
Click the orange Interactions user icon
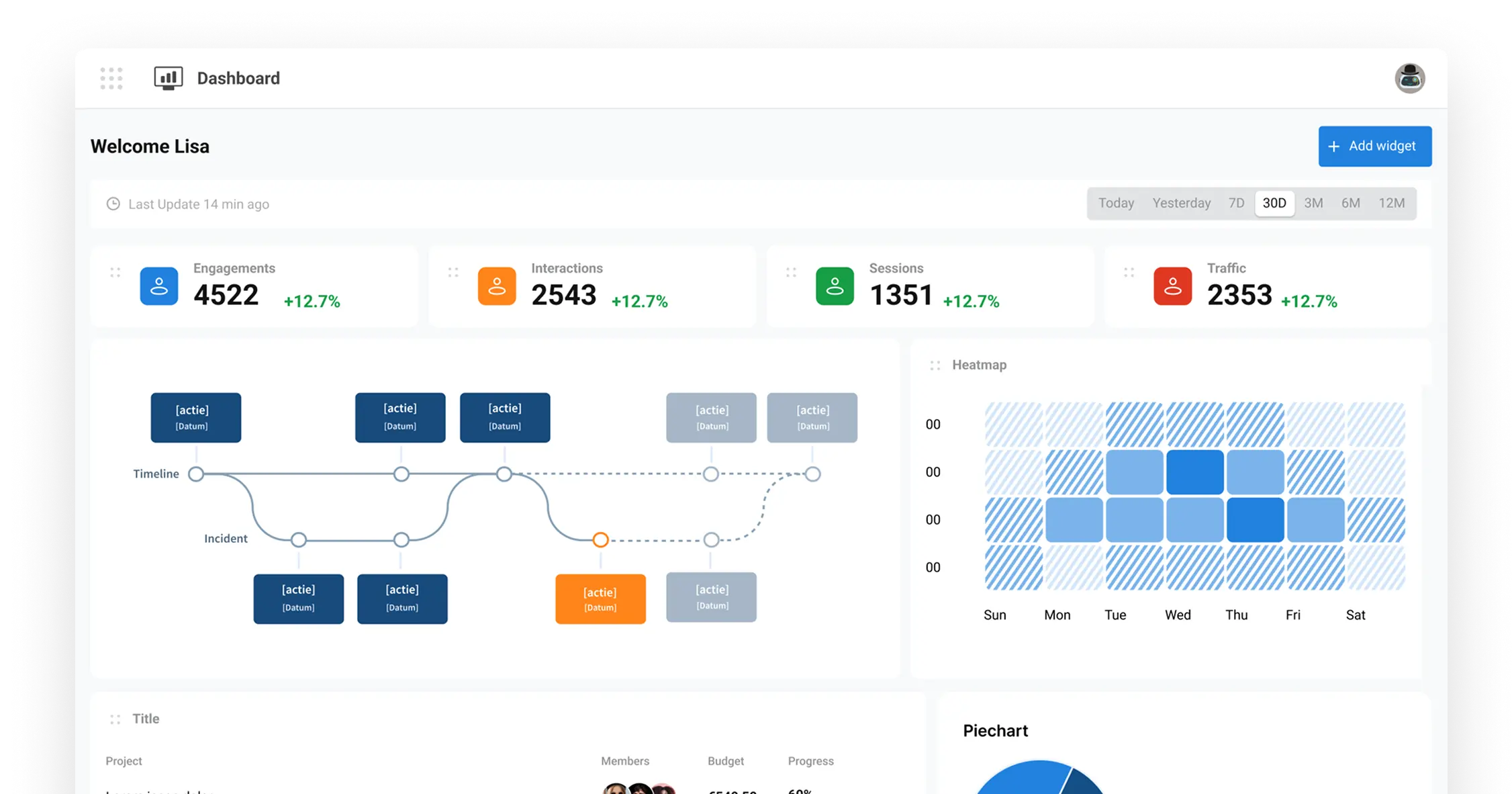(497, 286)
